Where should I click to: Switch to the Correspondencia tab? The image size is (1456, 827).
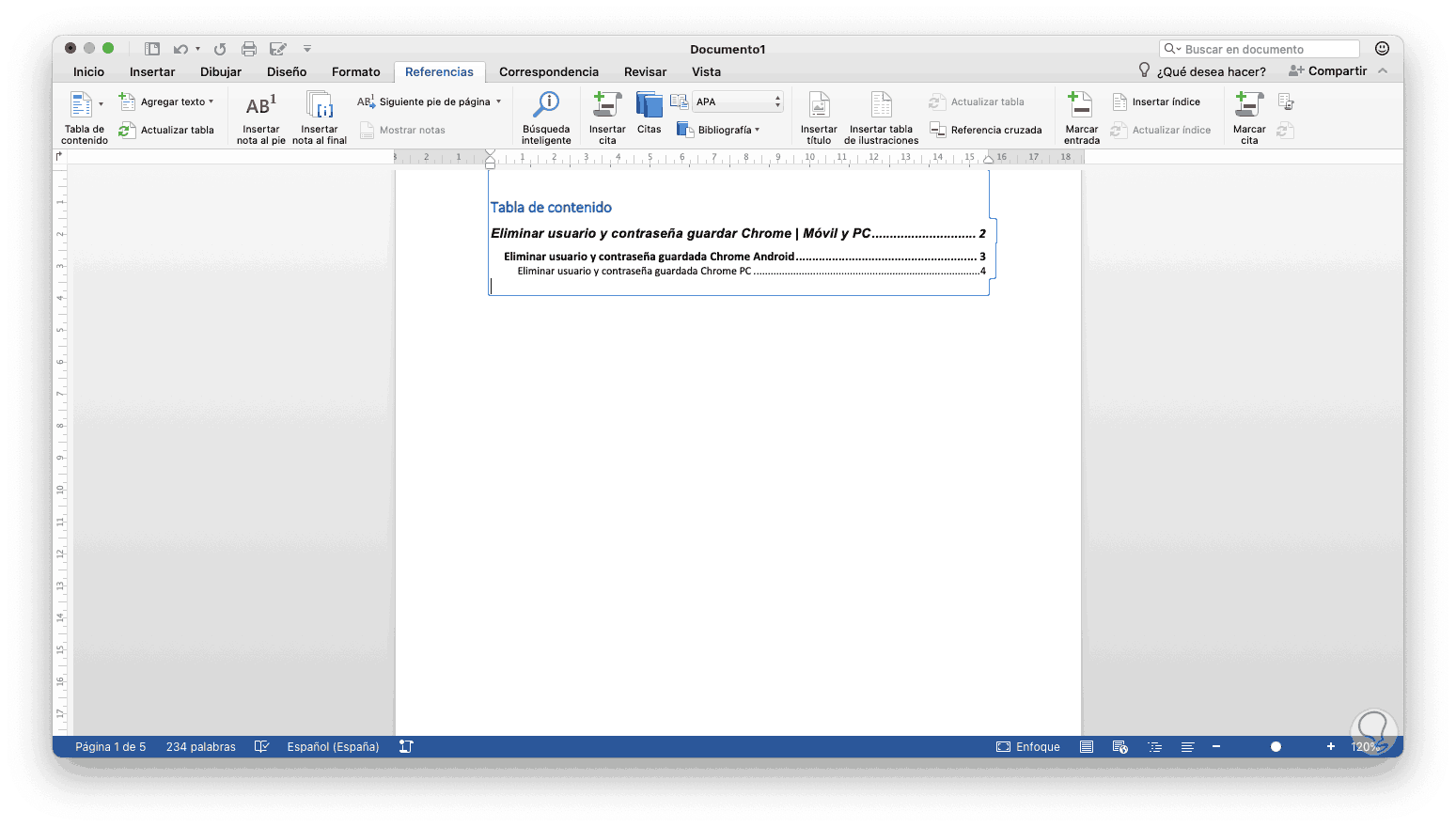point(549,72)
